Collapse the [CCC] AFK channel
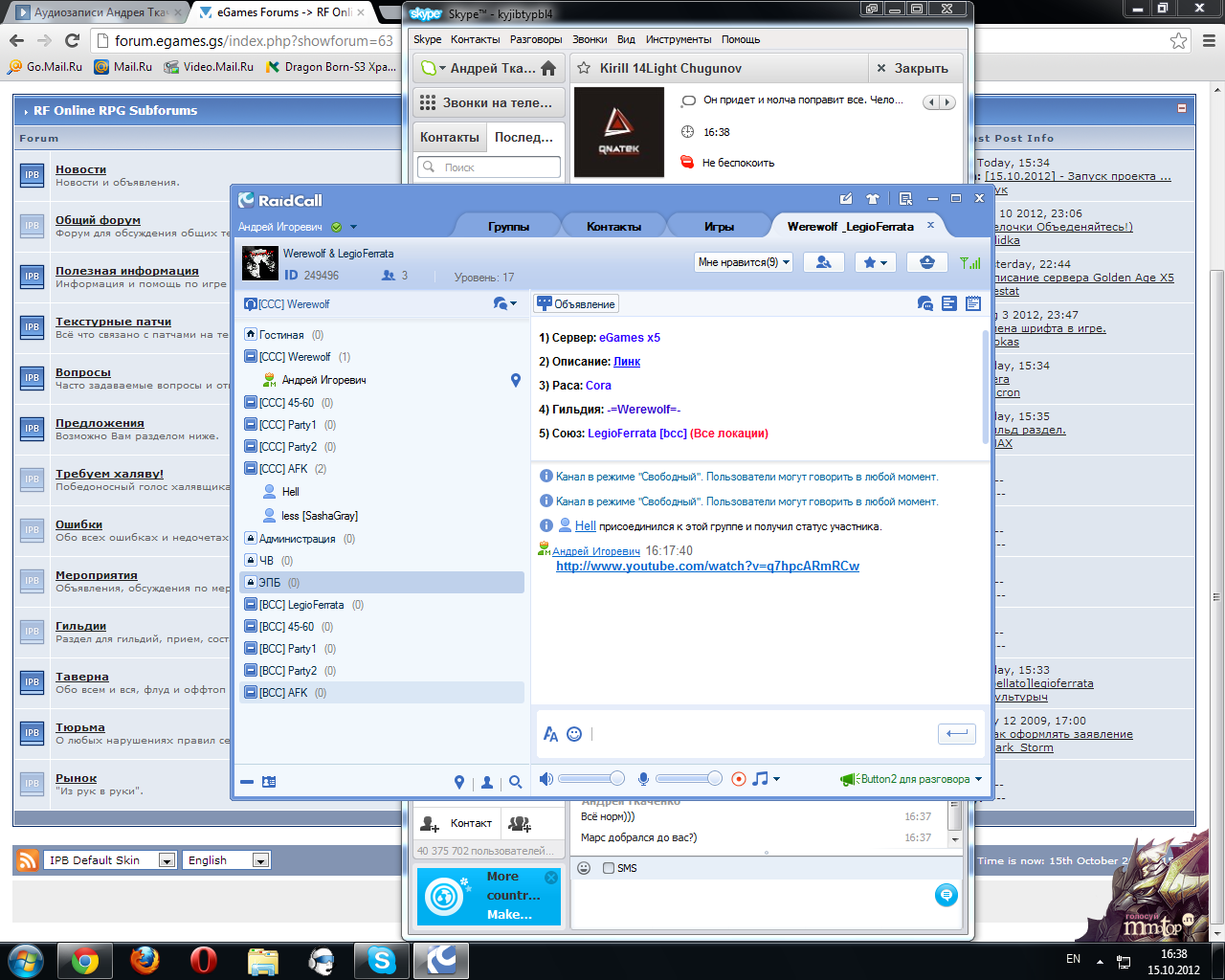 tap(251, 469)
